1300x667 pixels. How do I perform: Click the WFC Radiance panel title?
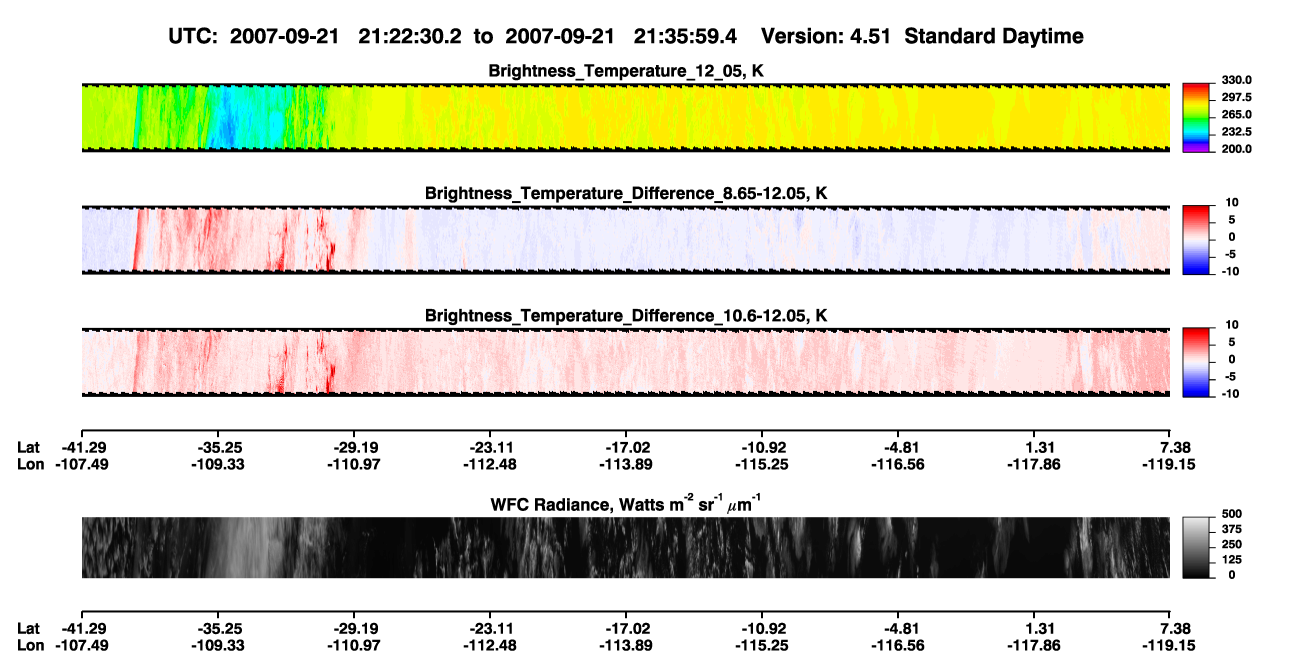click(x=626, y=504)
